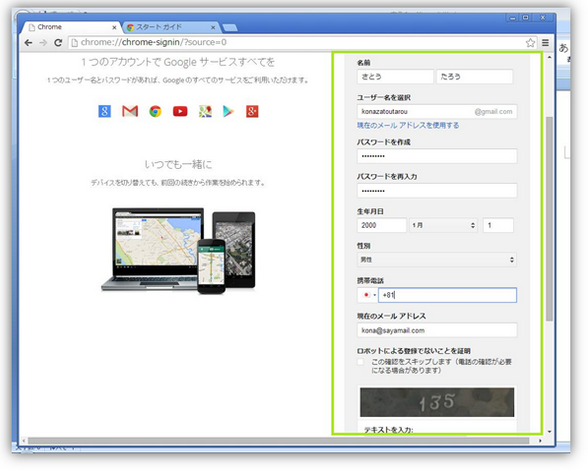This screenshot has width=588, height=470.
Task: Open the birth month dropdown showing 1月
Action: pyautogui.click(x=443, y=225)
